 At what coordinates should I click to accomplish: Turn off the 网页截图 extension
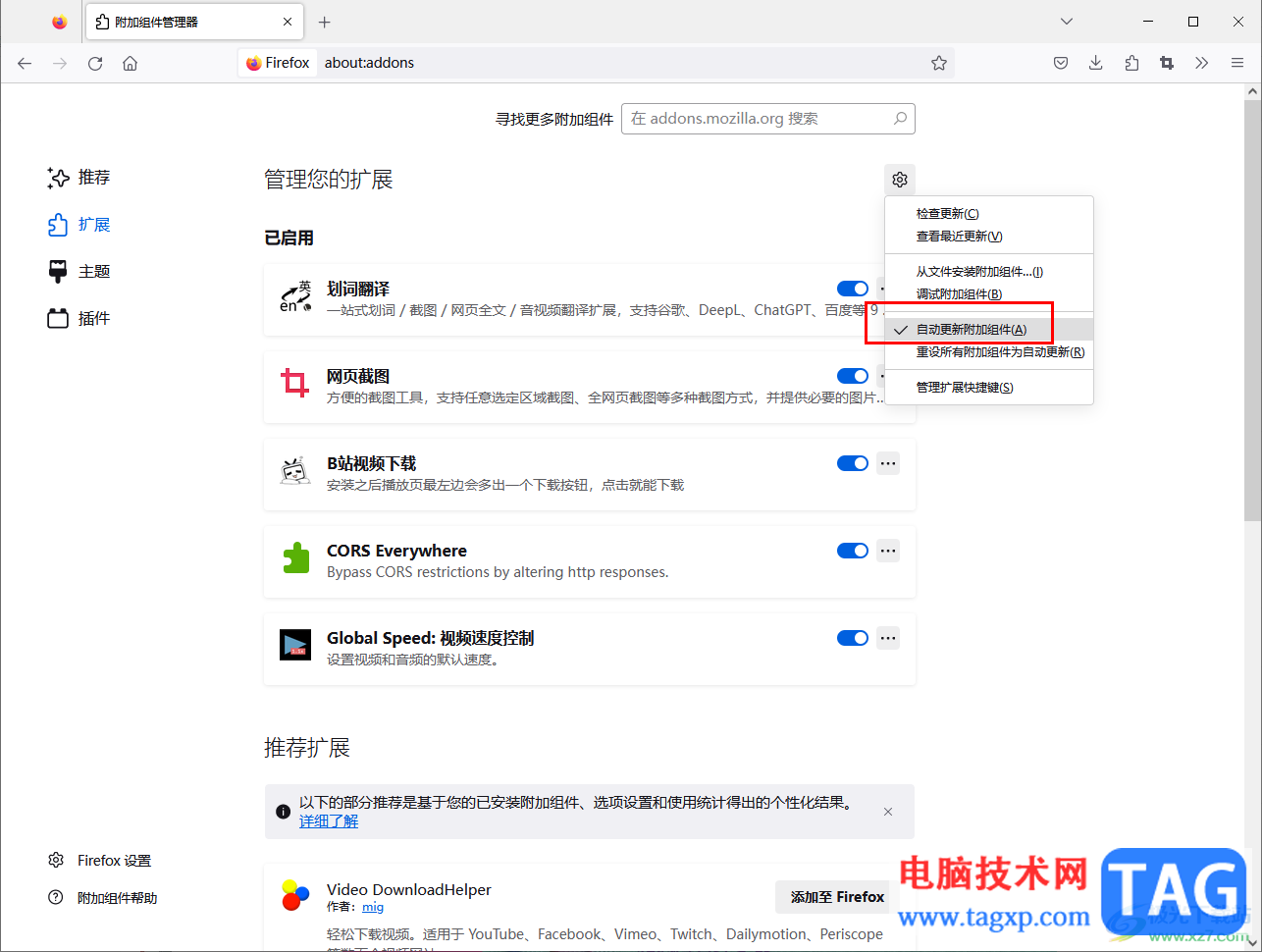click(853, 376)
